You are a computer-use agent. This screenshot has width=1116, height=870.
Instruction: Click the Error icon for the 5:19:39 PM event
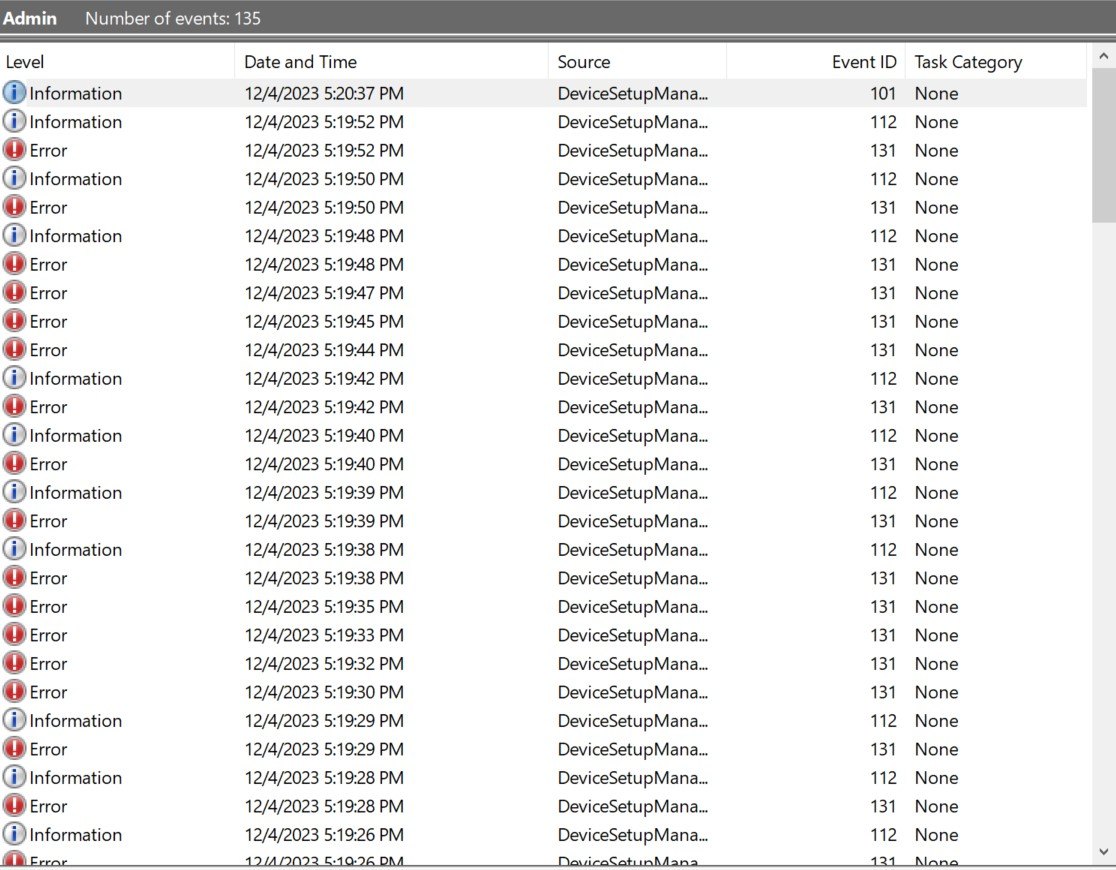14,520
